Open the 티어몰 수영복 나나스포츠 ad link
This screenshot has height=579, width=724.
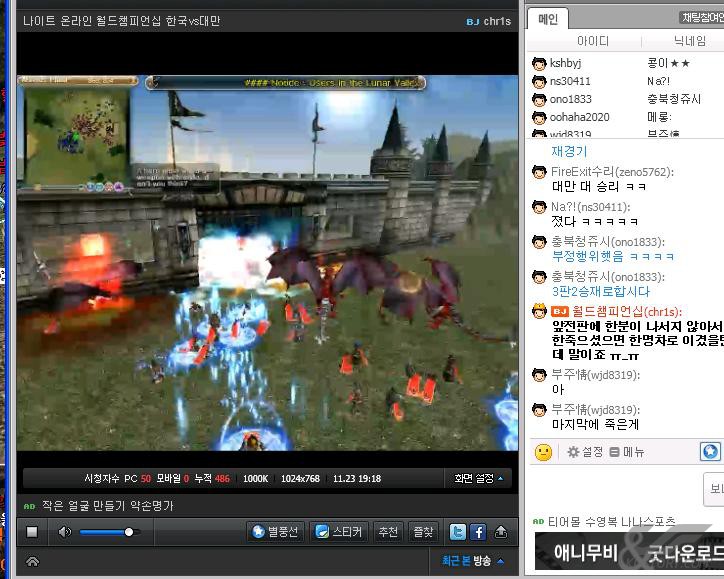[x=611, y=522]
